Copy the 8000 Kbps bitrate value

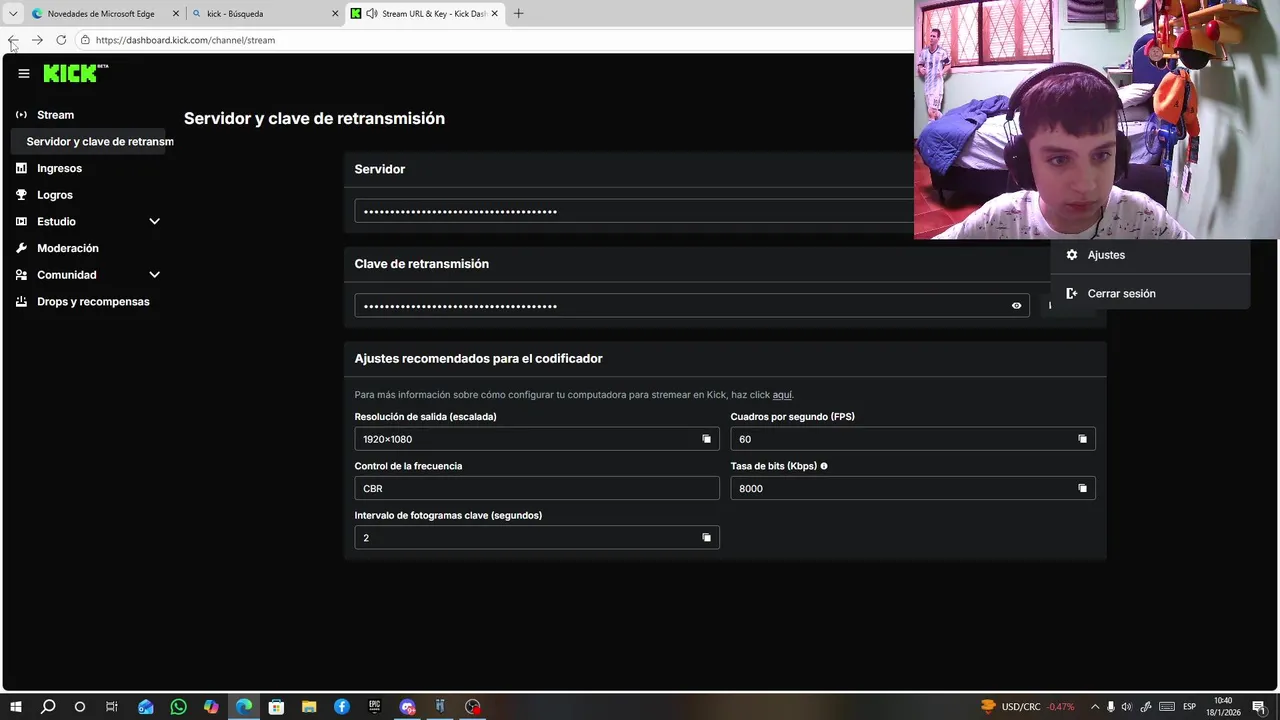[1082, 488]
